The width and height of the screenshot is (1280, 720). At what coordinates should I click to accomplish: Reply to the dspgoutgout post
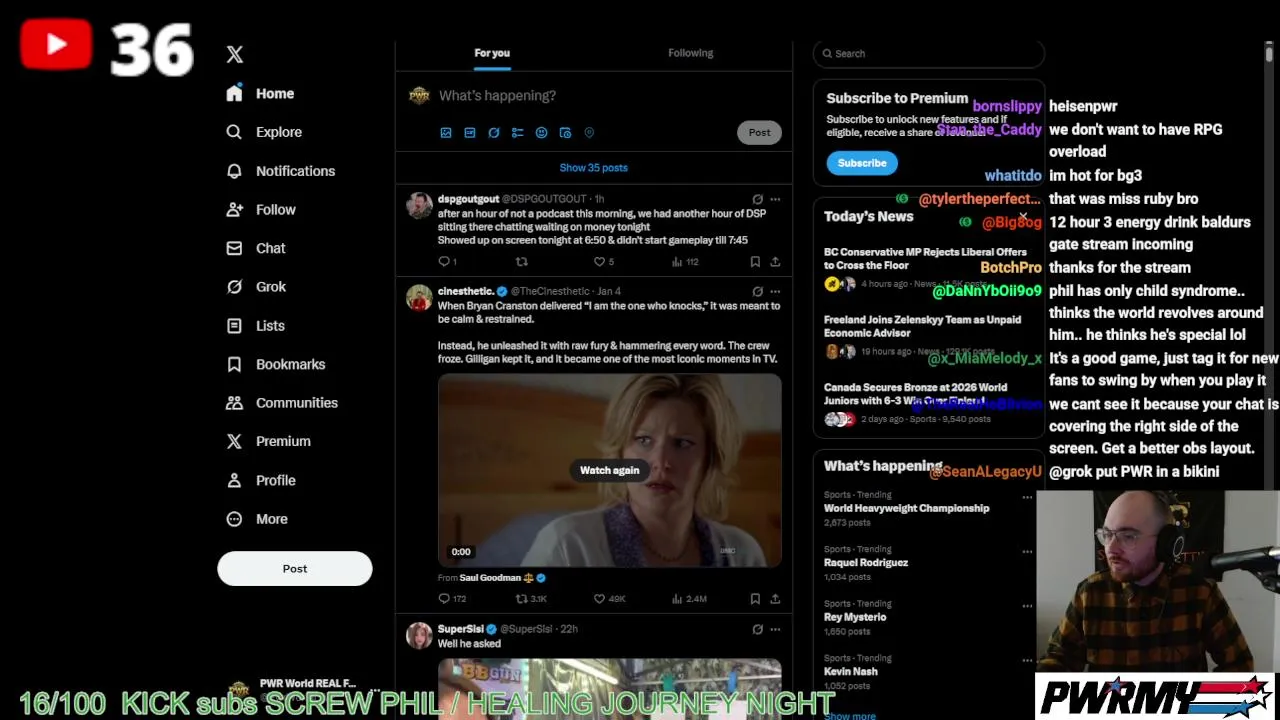[x=447, y=262]
